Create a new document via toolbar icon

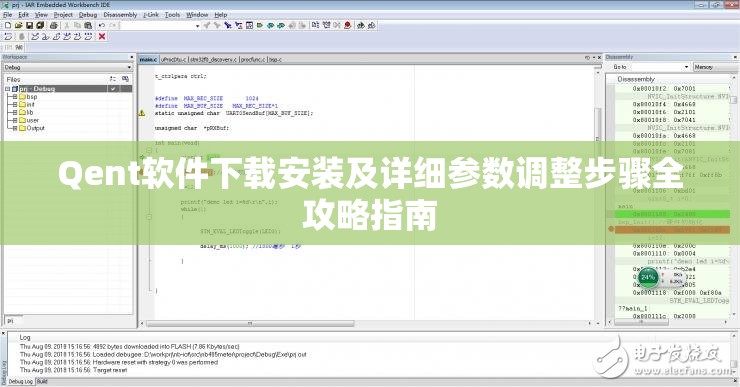[x=8, y=25]
